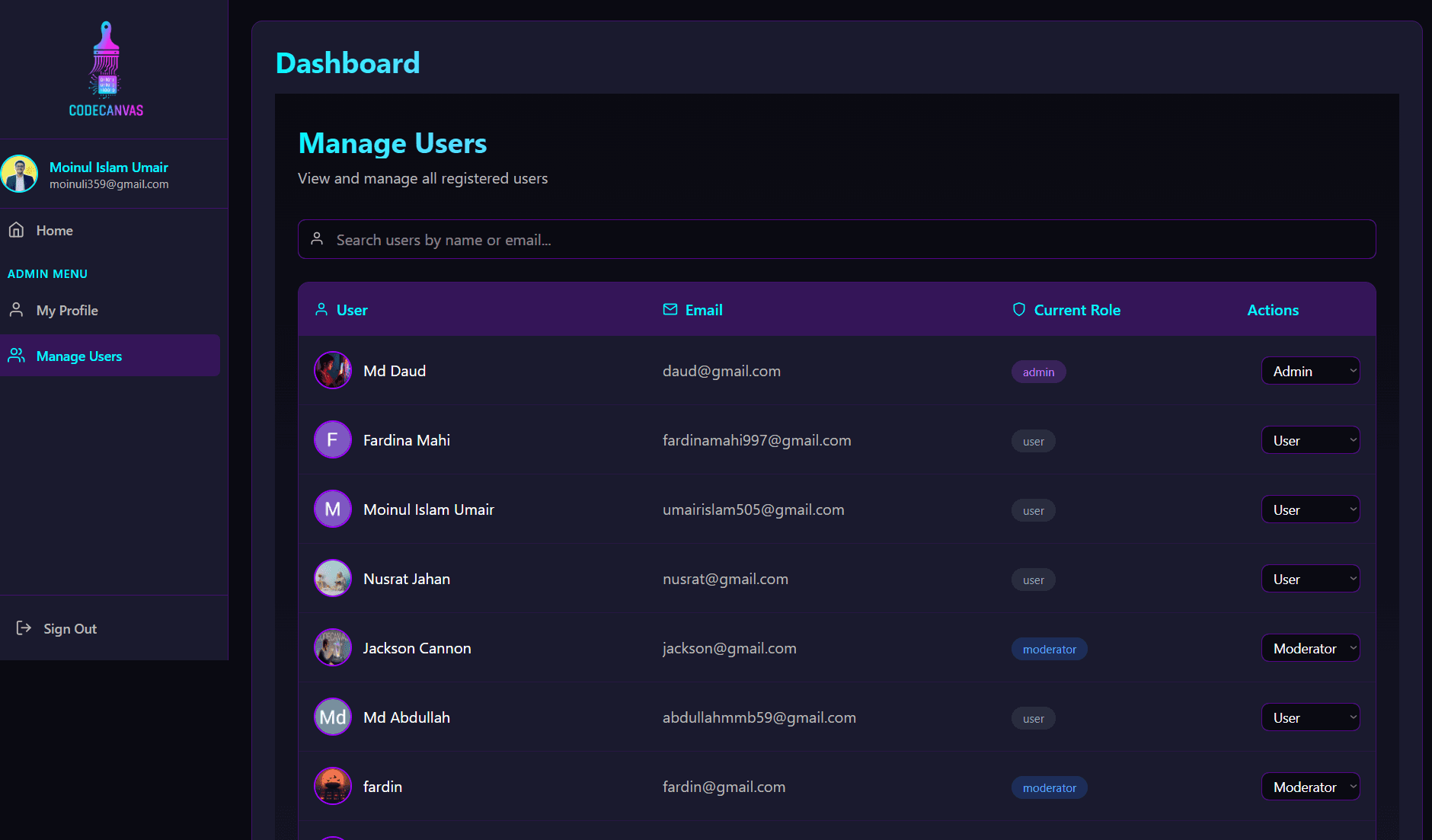Click Fardina Mahi's purple F avatar
Screen dimensions: 1432x840
point(333,440)
